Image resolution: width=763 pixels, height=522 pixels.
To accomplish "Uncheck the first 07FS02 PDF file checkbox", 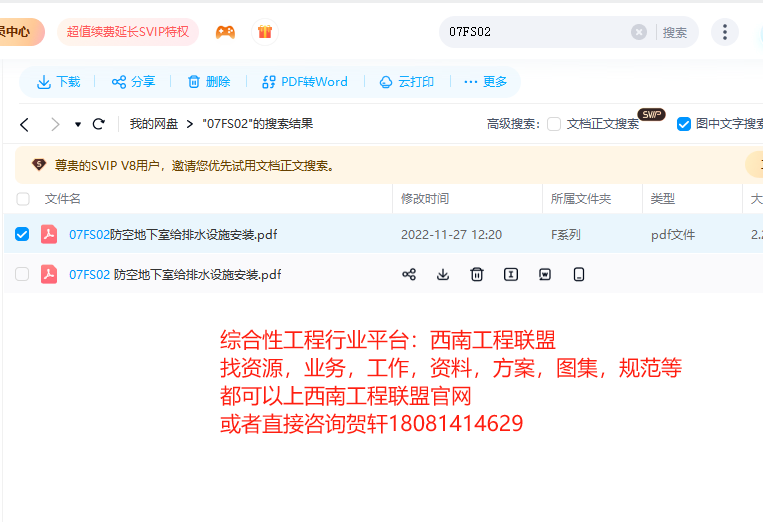I will click(x=22, y=235).
